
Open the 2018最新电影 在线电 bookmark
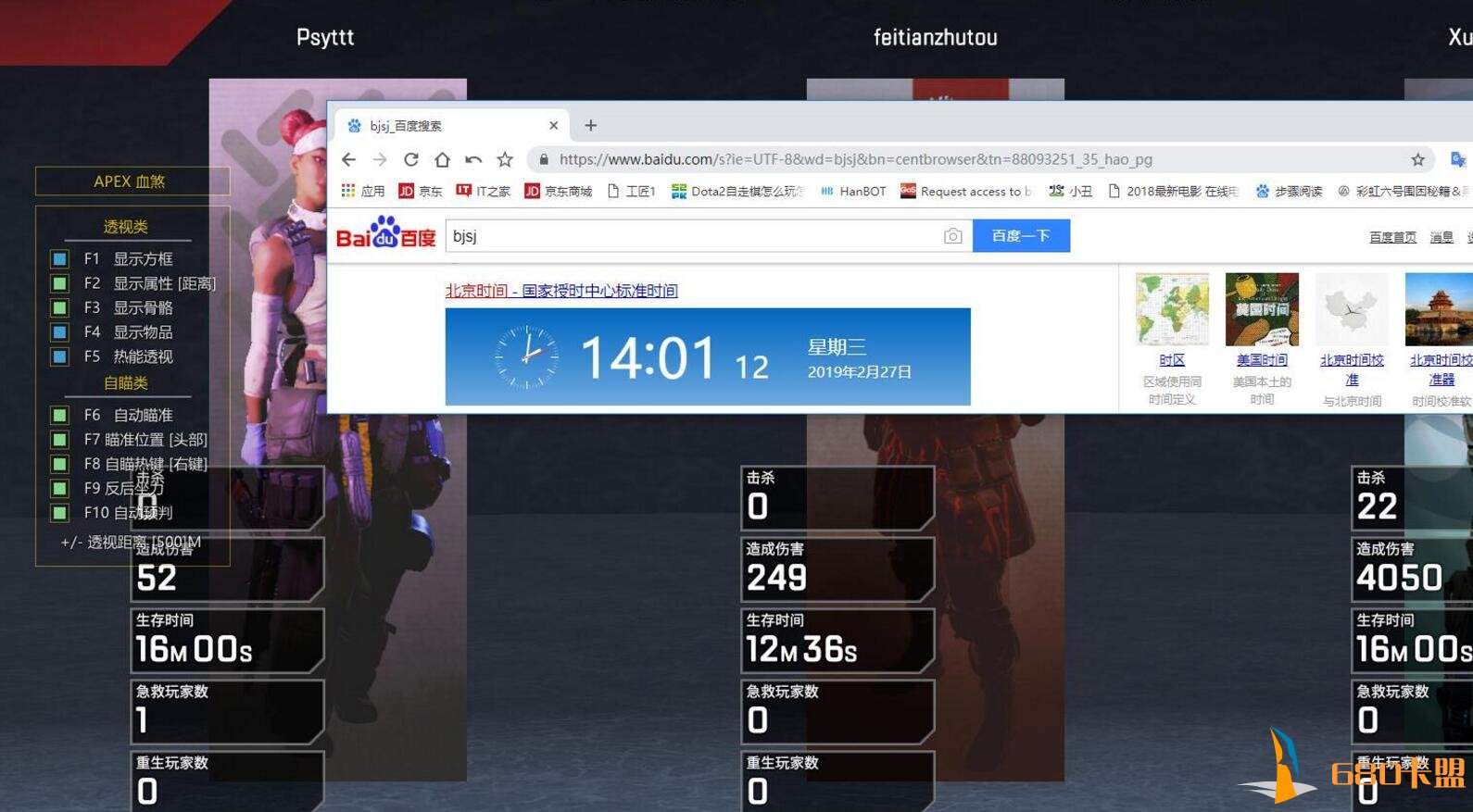click(x=1173, y=191)
